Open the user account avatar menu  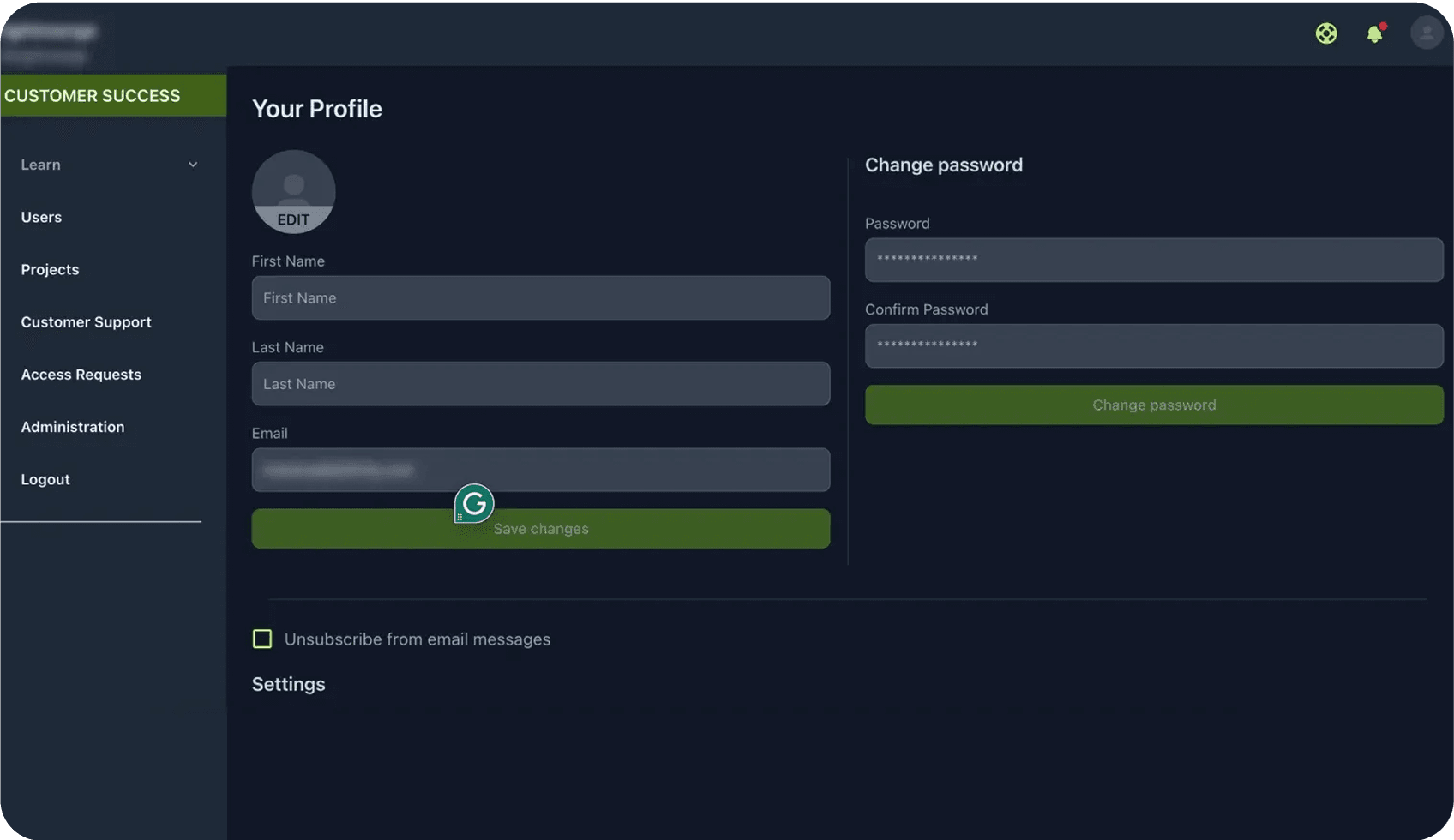(x=1426, y=33)
